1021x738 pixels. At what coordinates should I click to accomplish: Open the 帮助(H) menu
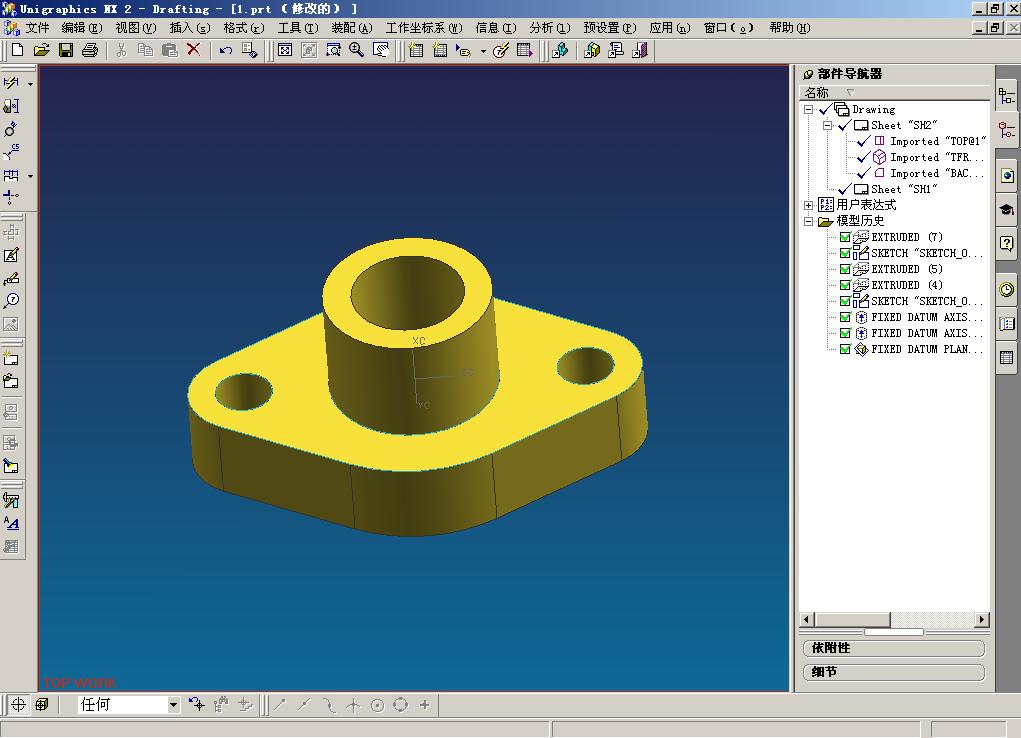[x=790, y=28]
